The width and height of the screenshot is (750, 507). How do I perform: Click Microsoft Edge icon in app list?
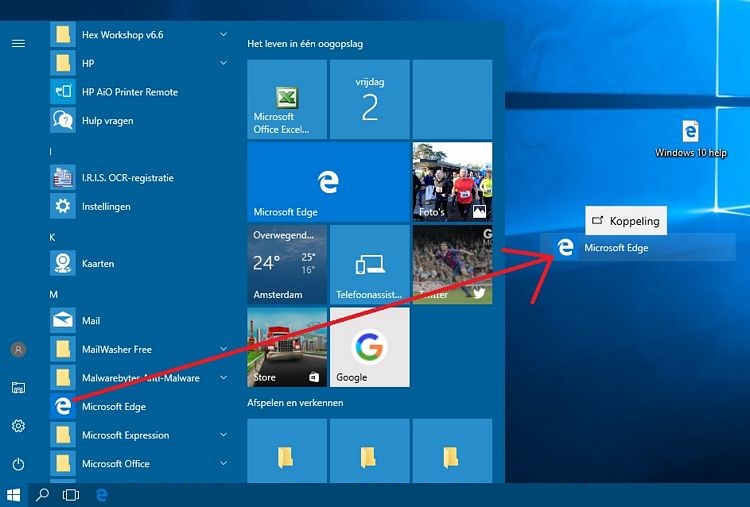click(63, 406)
